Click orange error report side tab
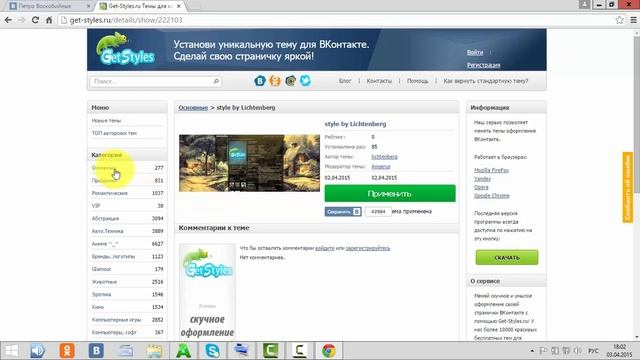 click(627, 187)
